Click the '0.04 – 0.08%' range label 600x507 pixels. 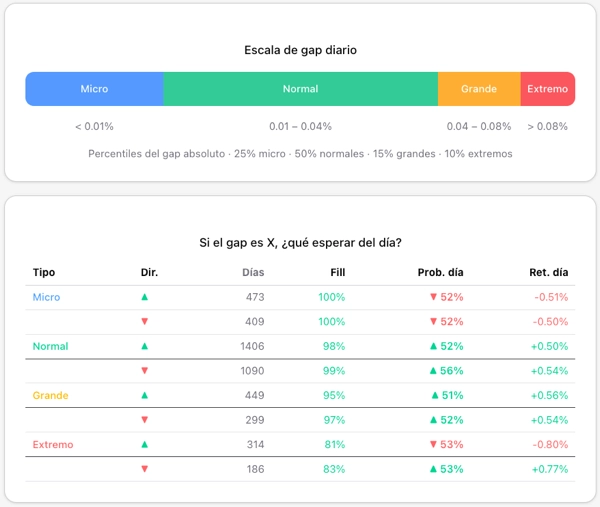(x=479, y=126)
